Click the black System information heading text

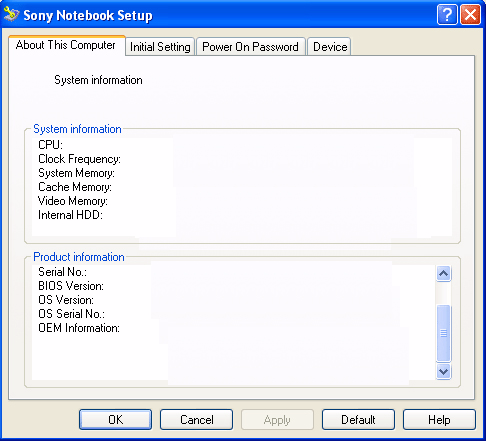coord(98,80)
